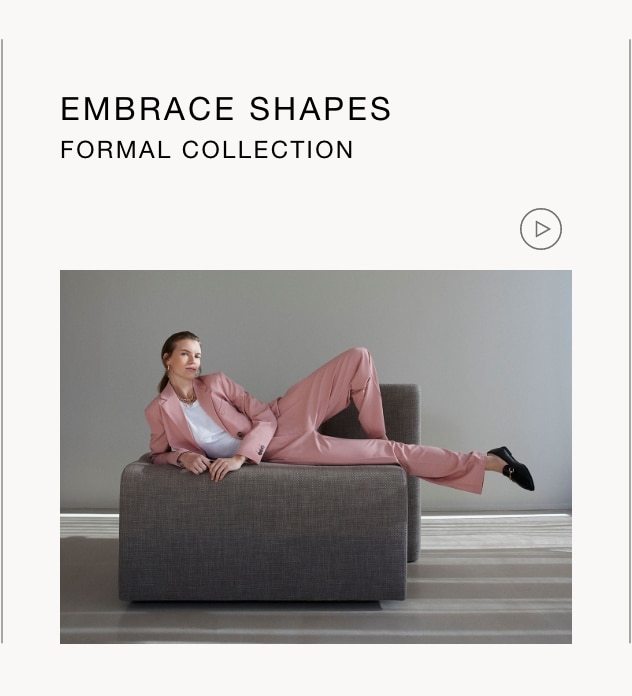Click the gold necklace on the model
This screenshot has width=632, height=696.
(186, 396)
